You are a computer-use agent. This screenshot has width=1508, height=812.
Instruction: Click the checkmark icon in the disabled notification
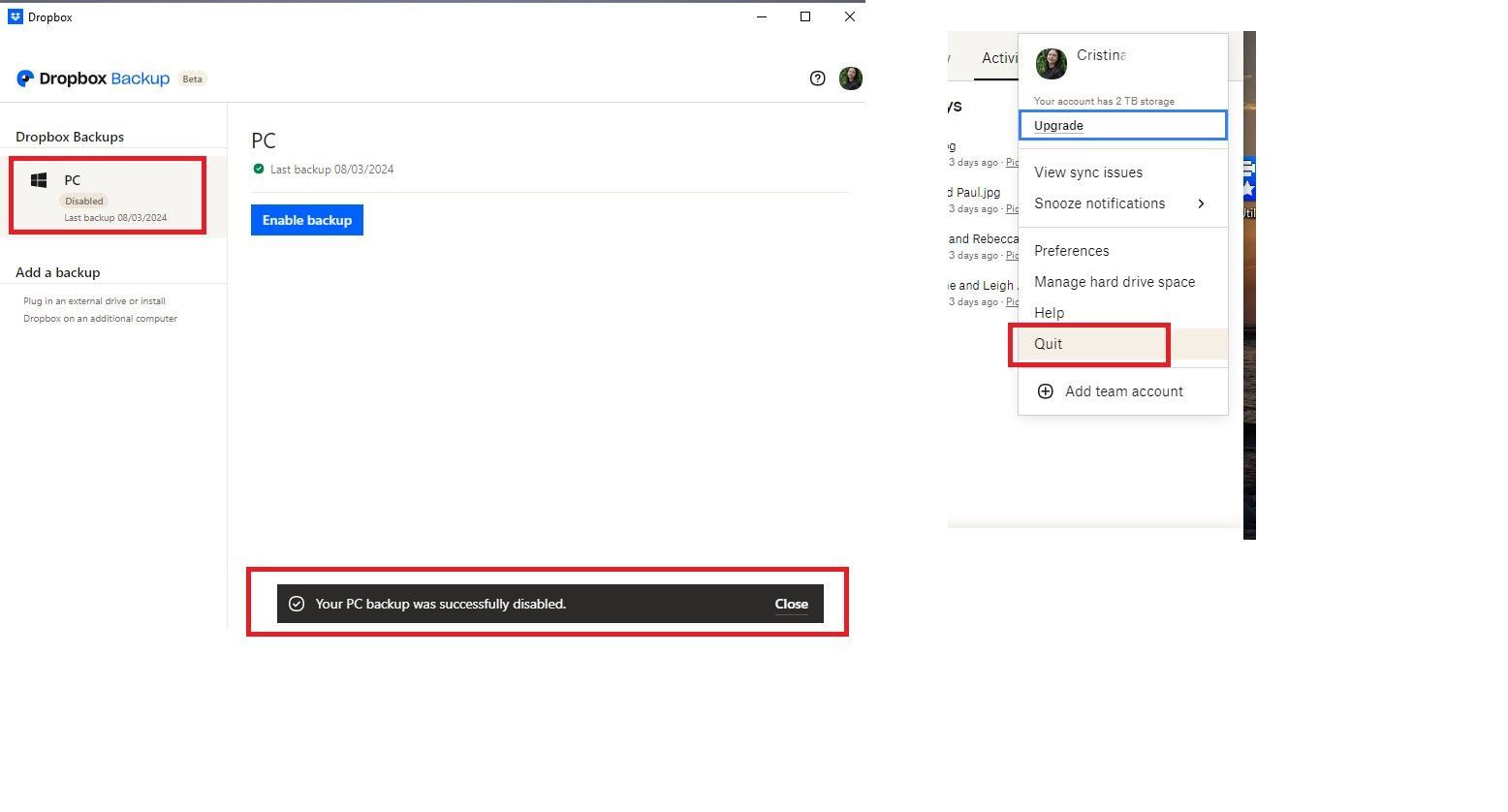click(297, 604)
